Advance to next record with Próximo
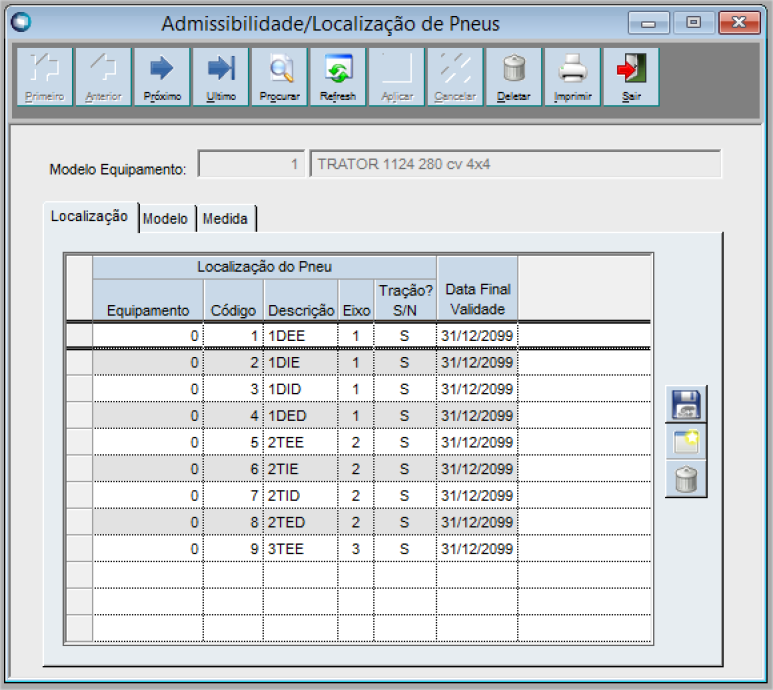The image size is (773, 690). pos(162,77)
